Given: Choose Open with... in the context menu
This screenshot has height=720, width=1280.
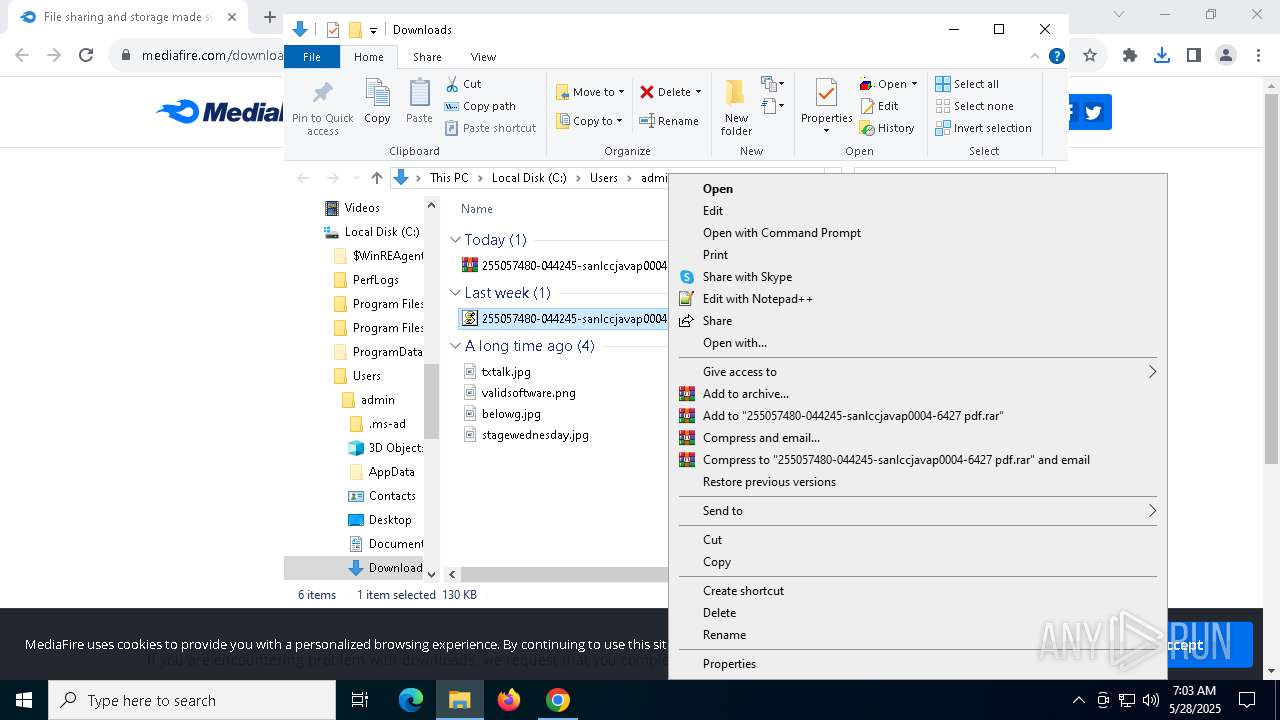Looking at the screenshot, I should pos(918,343).
